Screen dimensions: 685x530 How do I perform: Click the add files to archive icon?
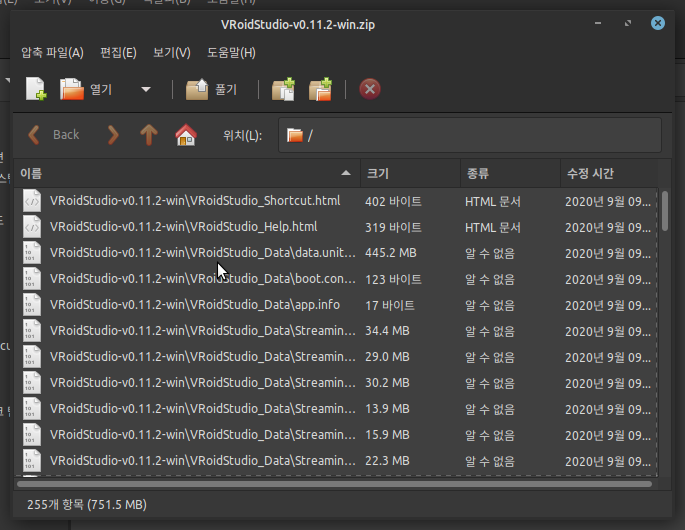tap(283, 89)
